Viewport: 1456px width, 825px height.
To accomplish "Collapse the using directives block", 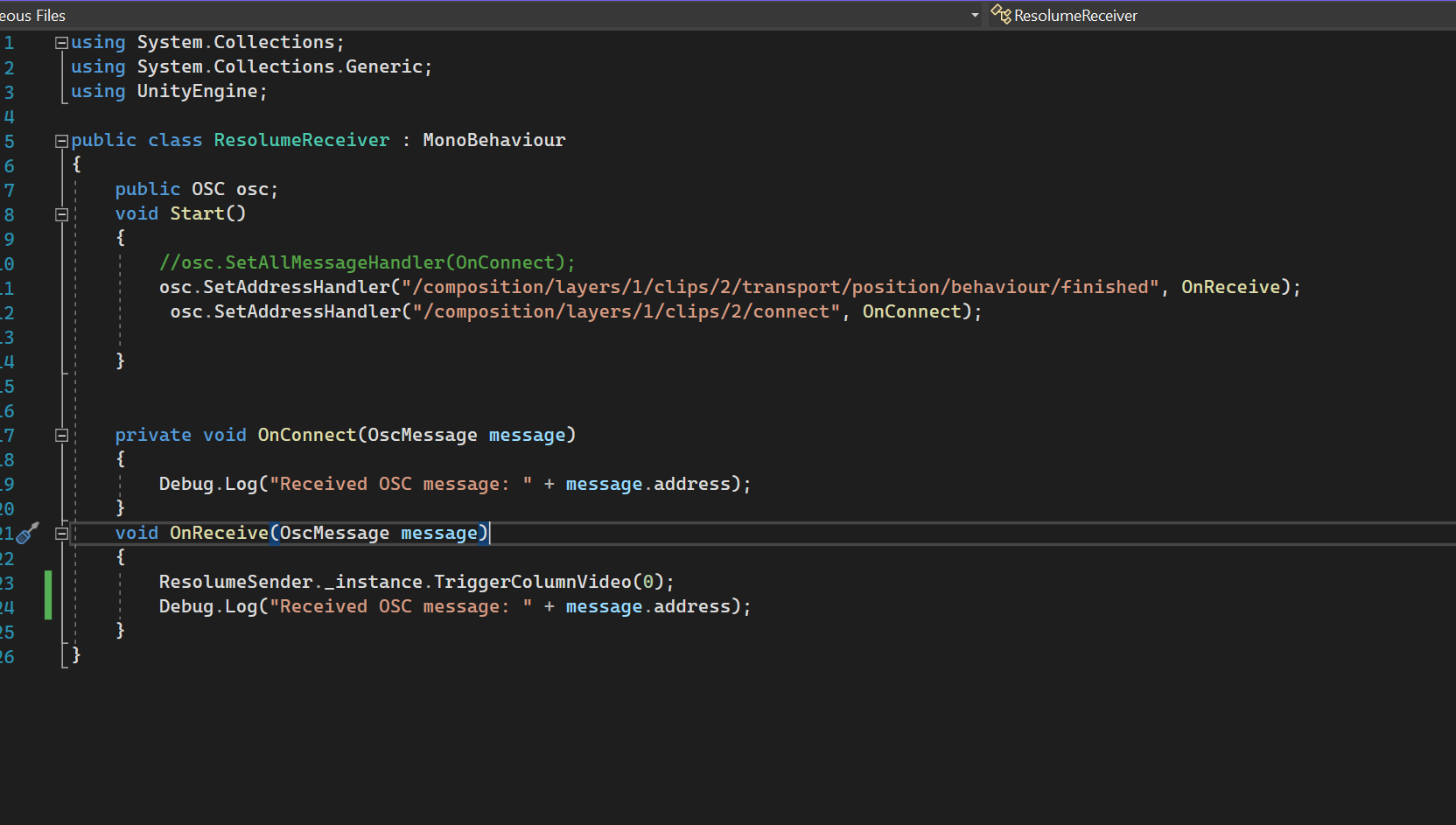I will point(61,42).
